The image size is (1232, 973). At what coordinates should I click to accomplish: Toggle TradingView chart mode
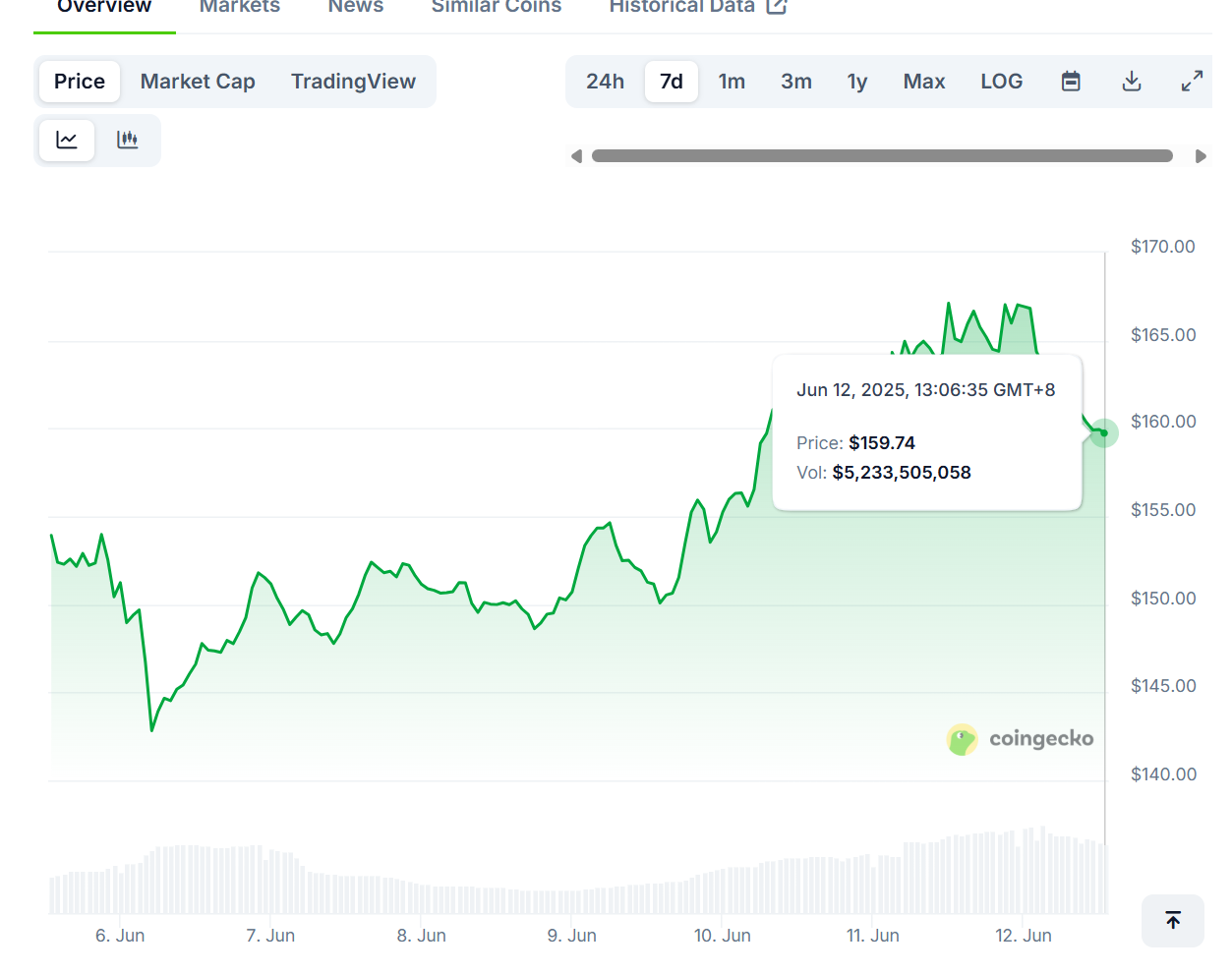[x=353, y=81]
